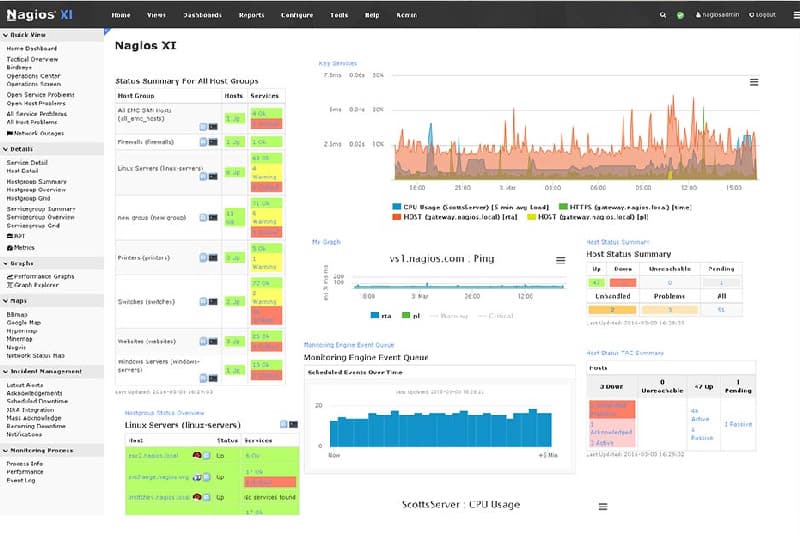Open the Help menu

coord(372,15)
